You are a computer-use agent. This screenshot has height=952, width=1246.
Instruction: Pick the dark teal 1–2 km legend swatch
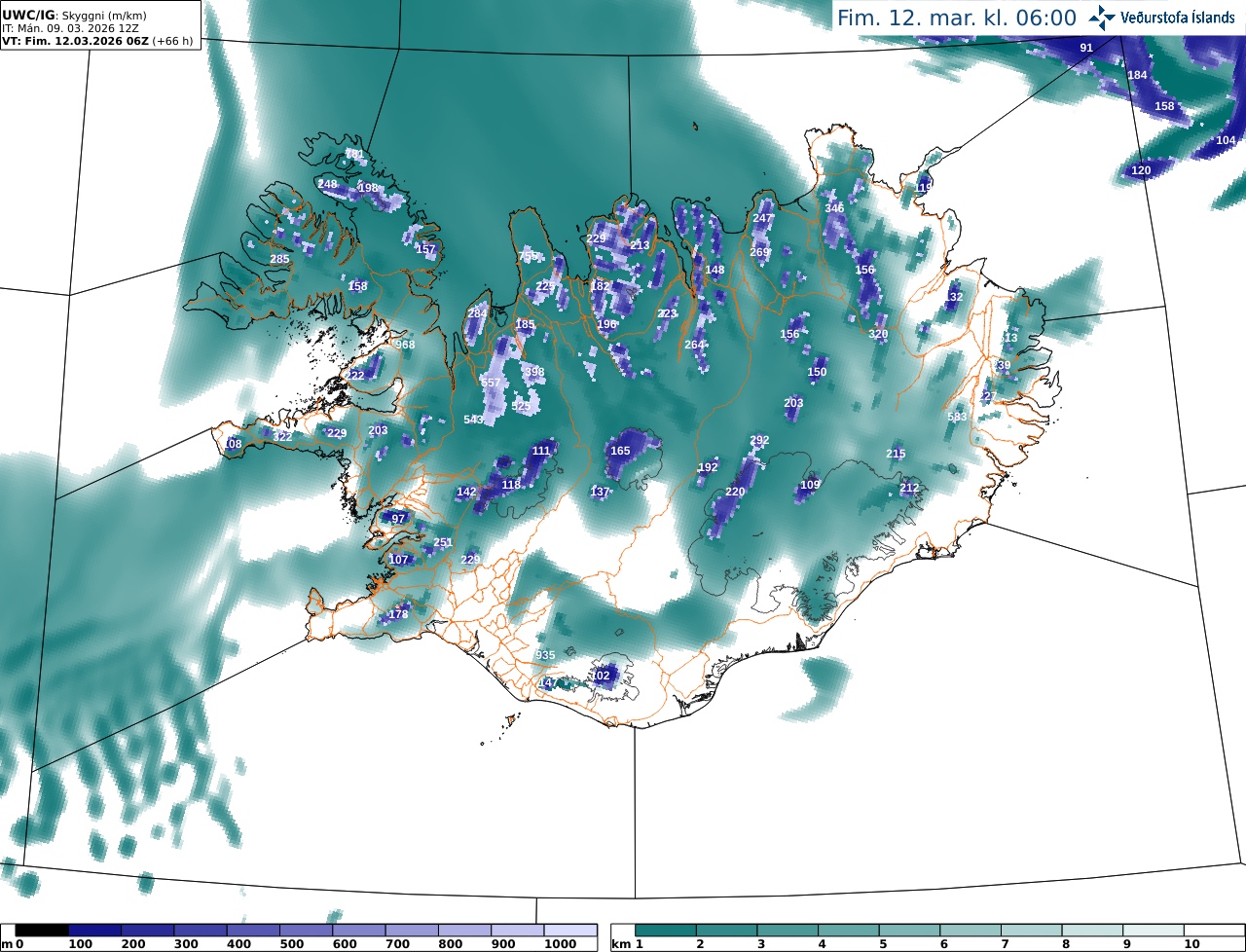tap(667, 931)
